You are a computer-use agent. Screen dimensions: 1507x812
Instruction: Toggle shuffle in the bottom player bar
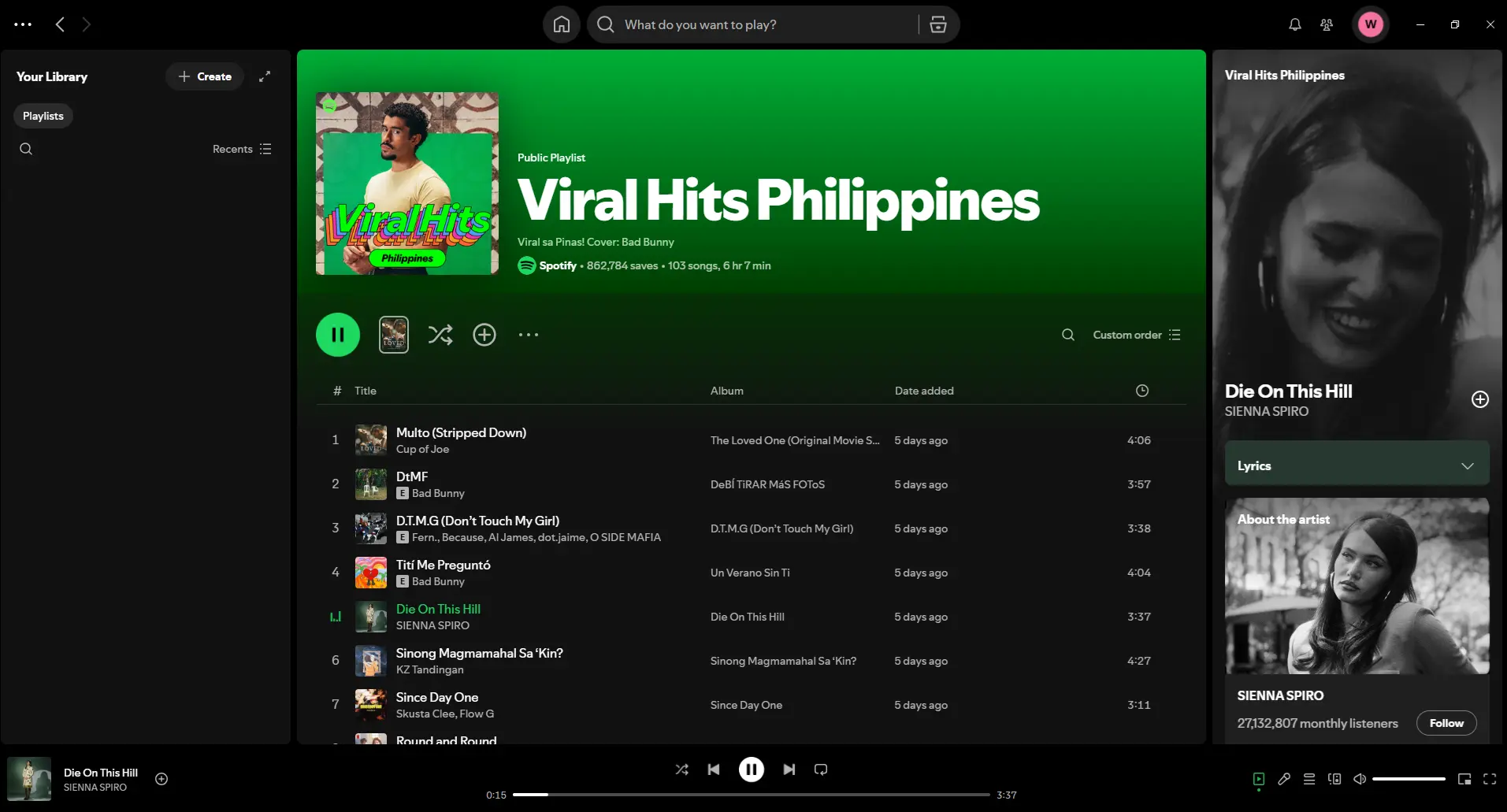682,769
